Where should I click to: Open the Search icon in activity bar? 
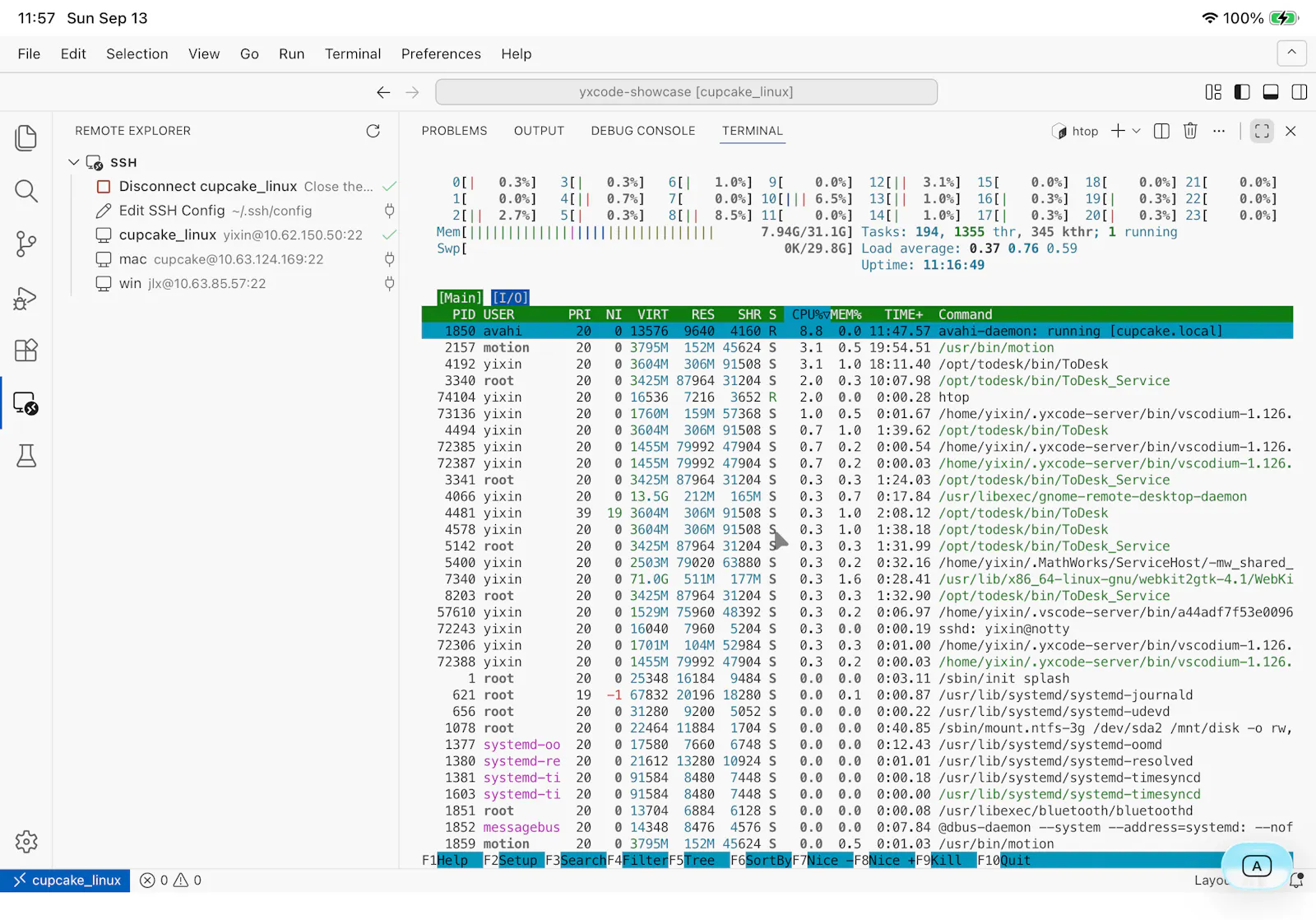click(26, 192)
